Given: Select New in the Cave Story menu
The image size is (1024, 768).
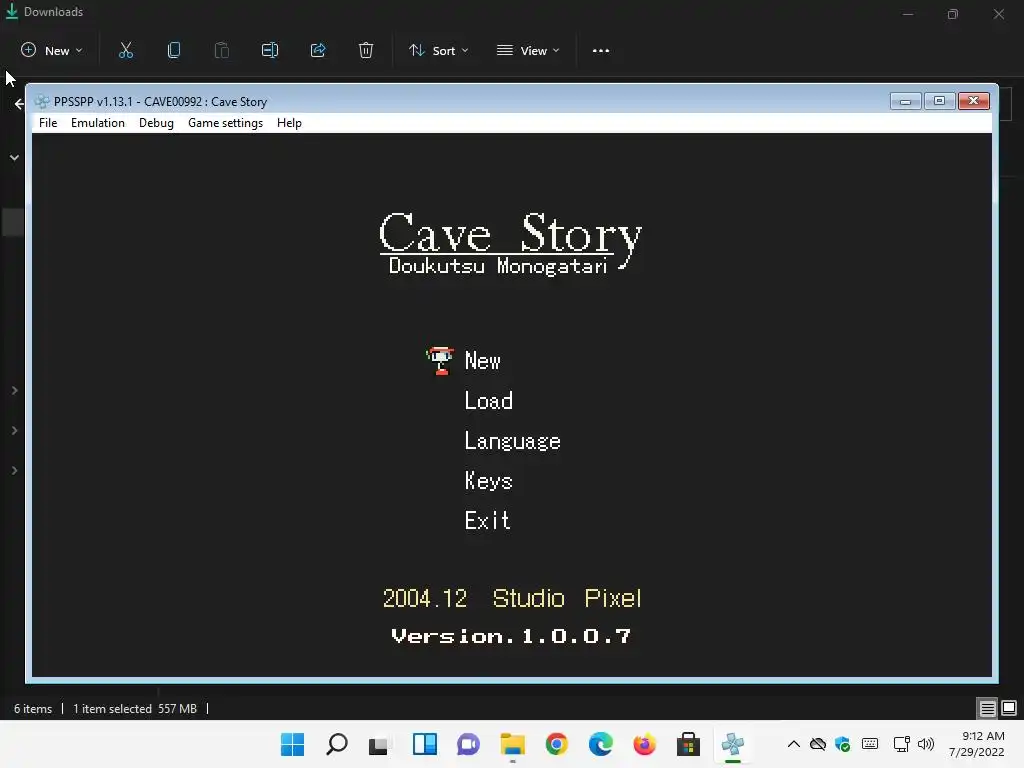Looking at the screenshot, I should [482, 360].
